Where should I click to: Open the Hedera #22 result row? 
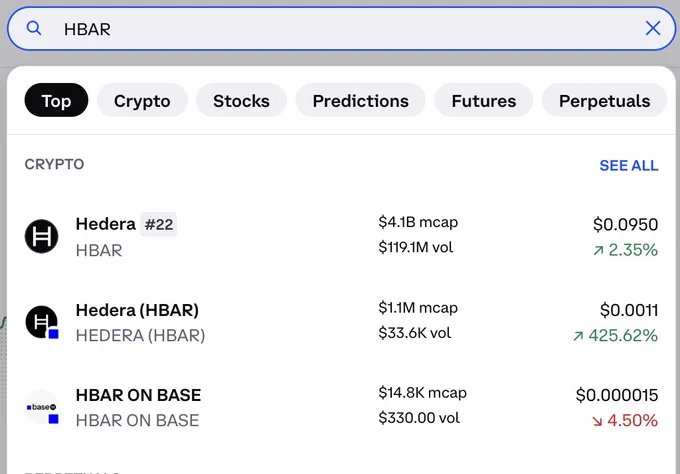coord(341,236)
